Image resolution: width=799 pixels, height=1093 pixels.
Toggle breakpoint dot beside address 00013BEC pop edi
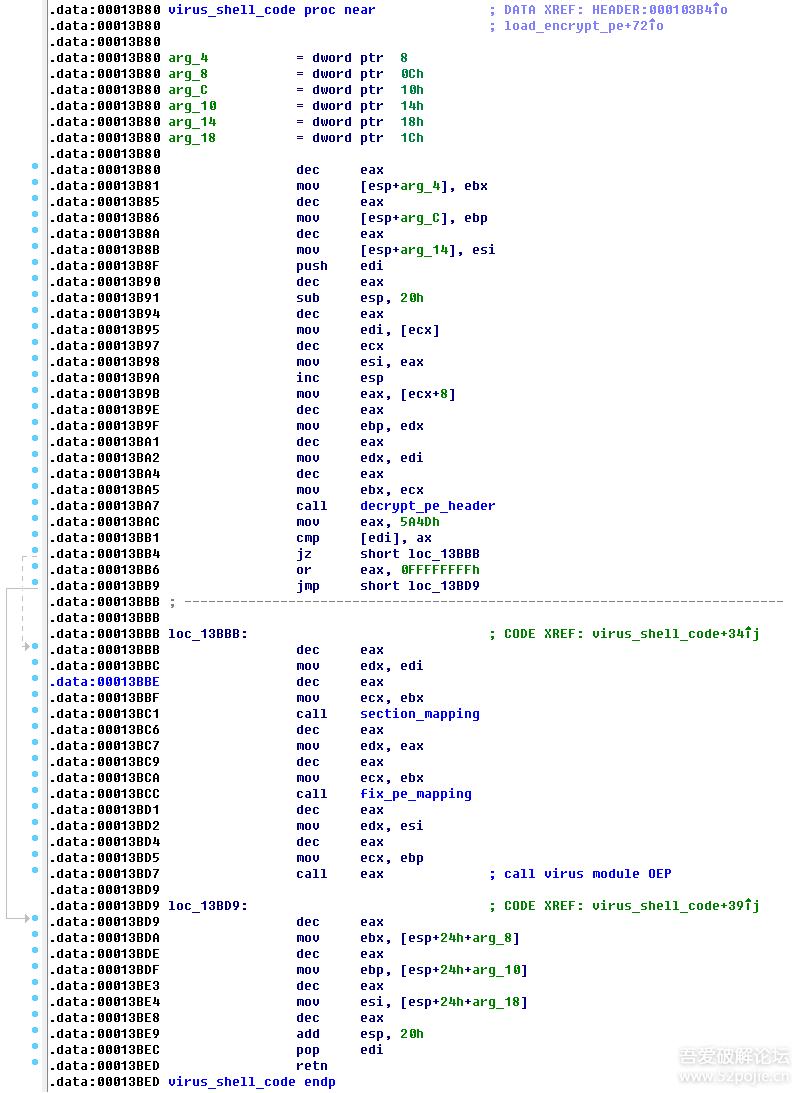[35, 1047]
